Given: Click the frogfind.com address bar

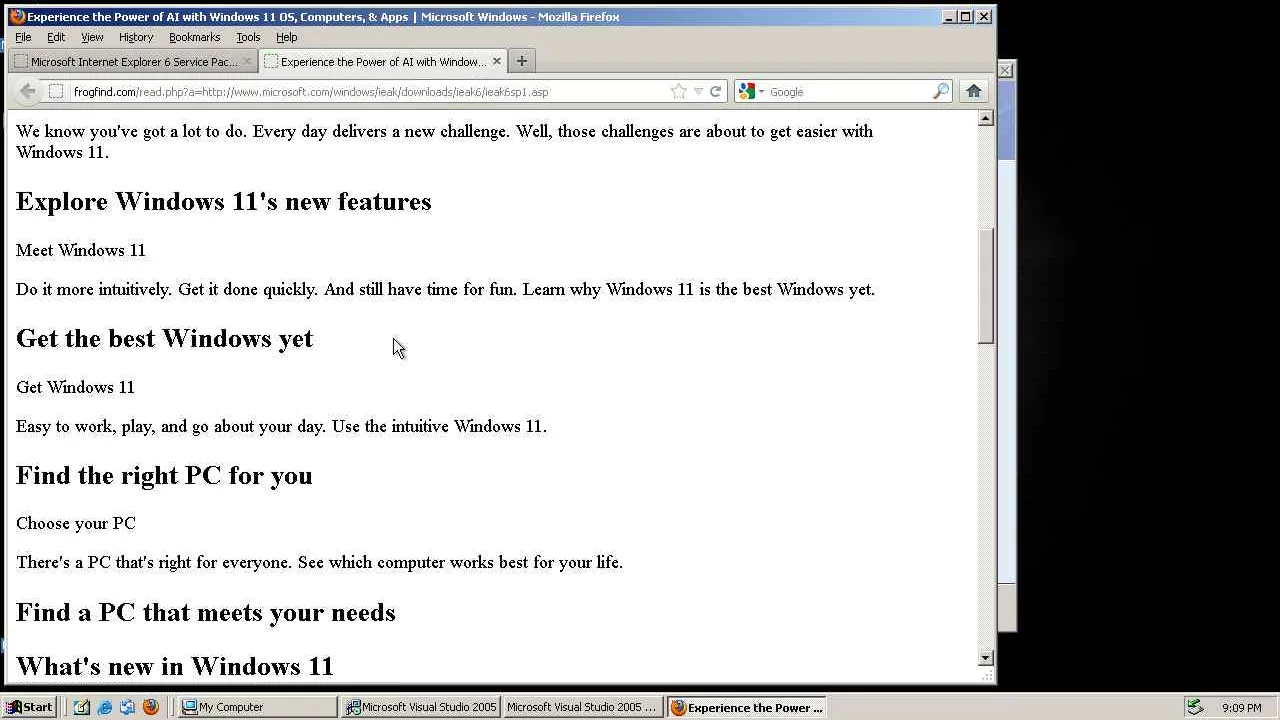Looking at the screenshot, I should [x=370, y=91].
